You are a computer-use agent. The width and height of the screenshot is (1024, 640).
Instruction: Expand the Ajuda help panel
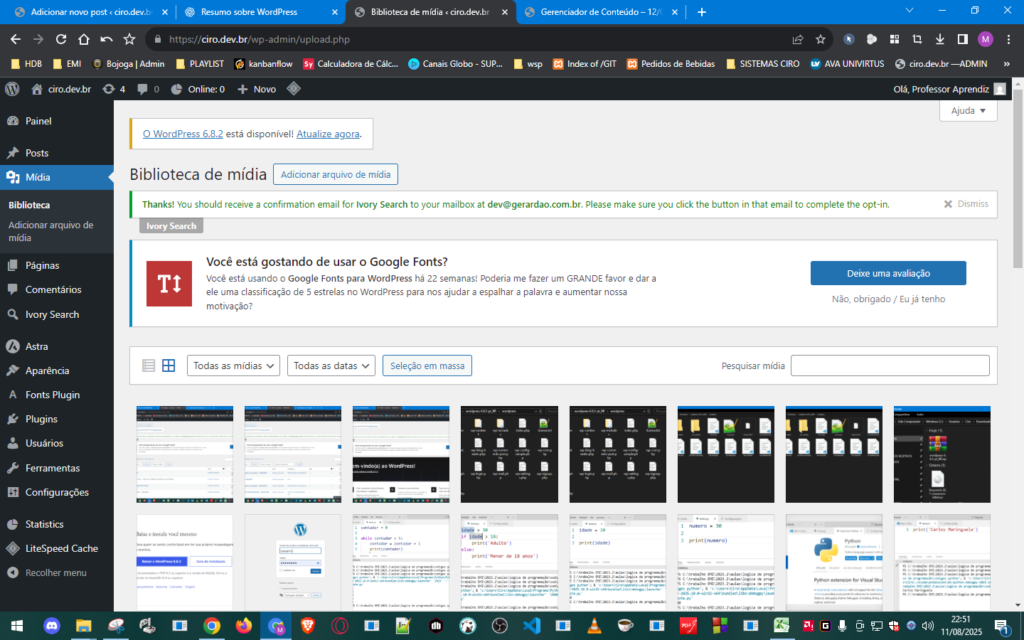coord(968,111)
